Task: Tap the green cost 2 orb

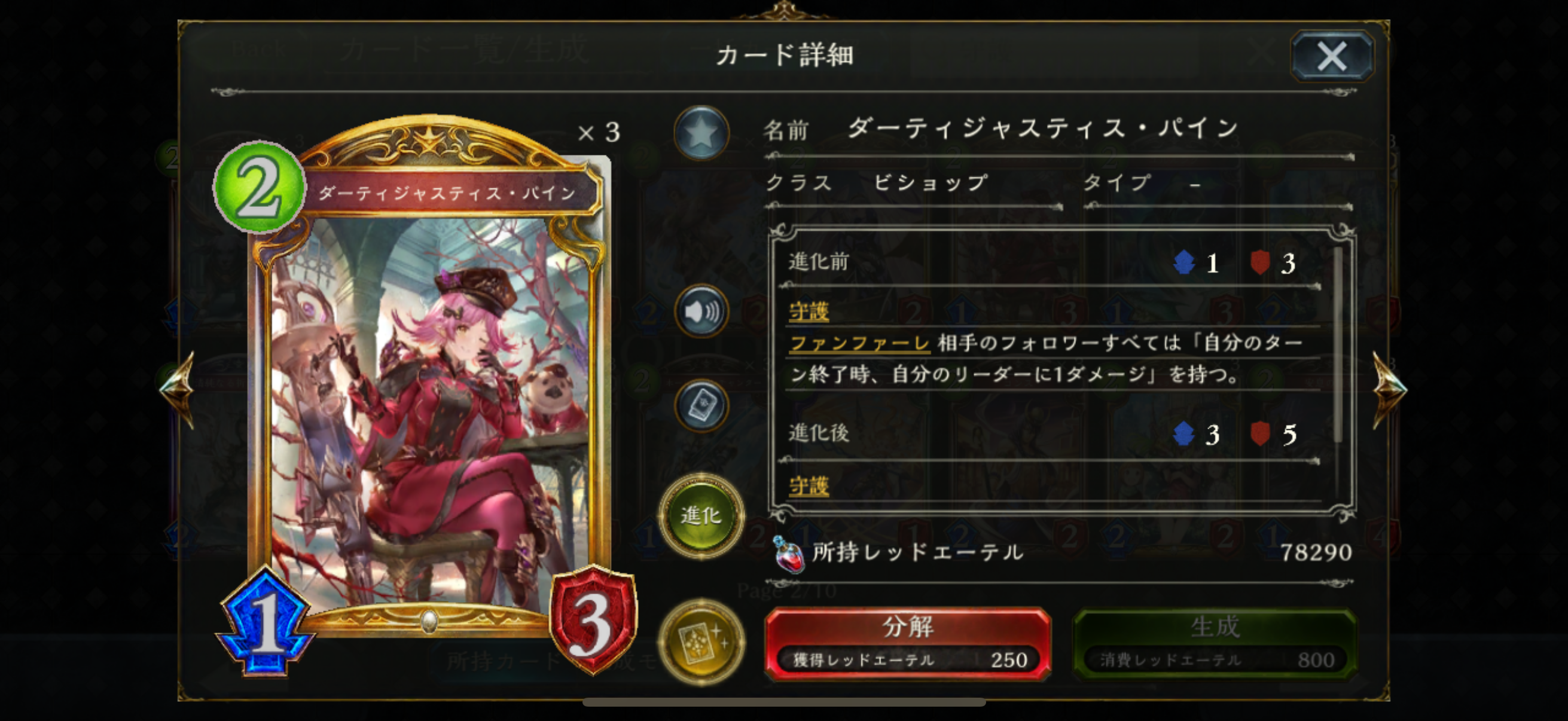Action: click(260, 187)
